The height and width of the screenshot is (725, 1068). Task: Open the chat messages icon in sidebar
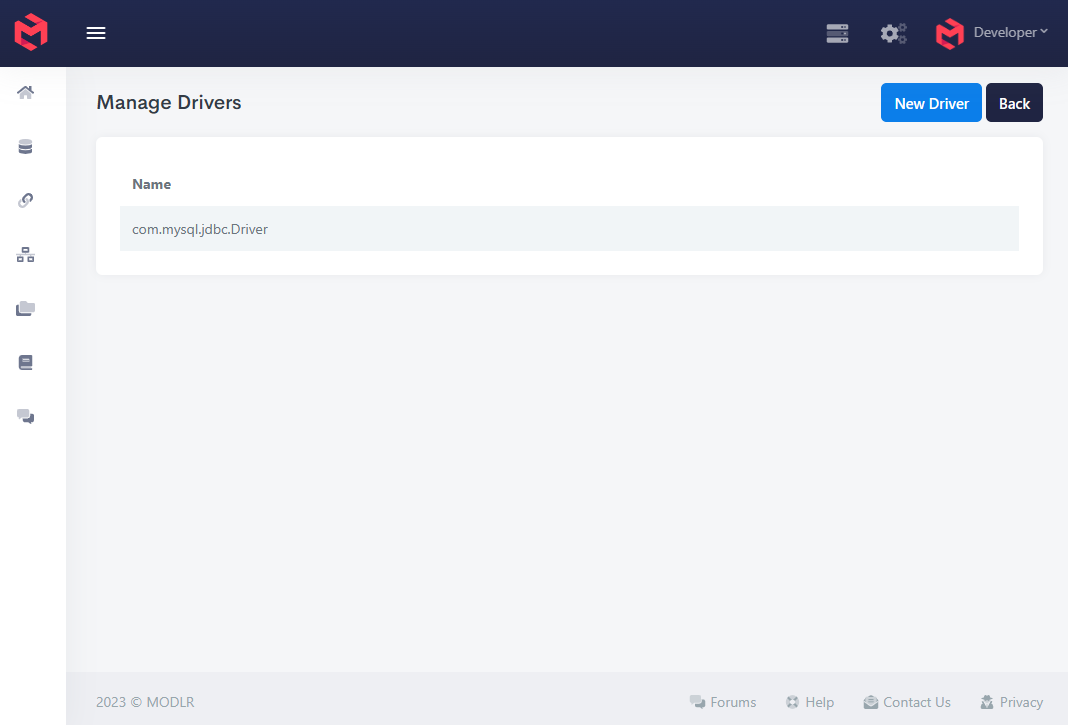[24, 416]
